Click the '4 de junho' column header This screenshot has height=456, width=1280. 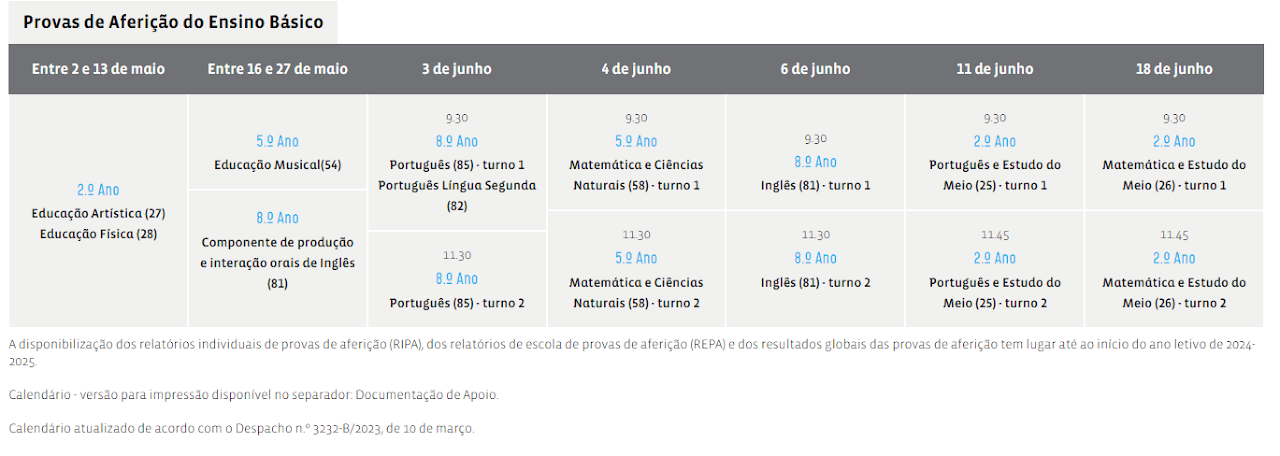(x=636, y=69)
